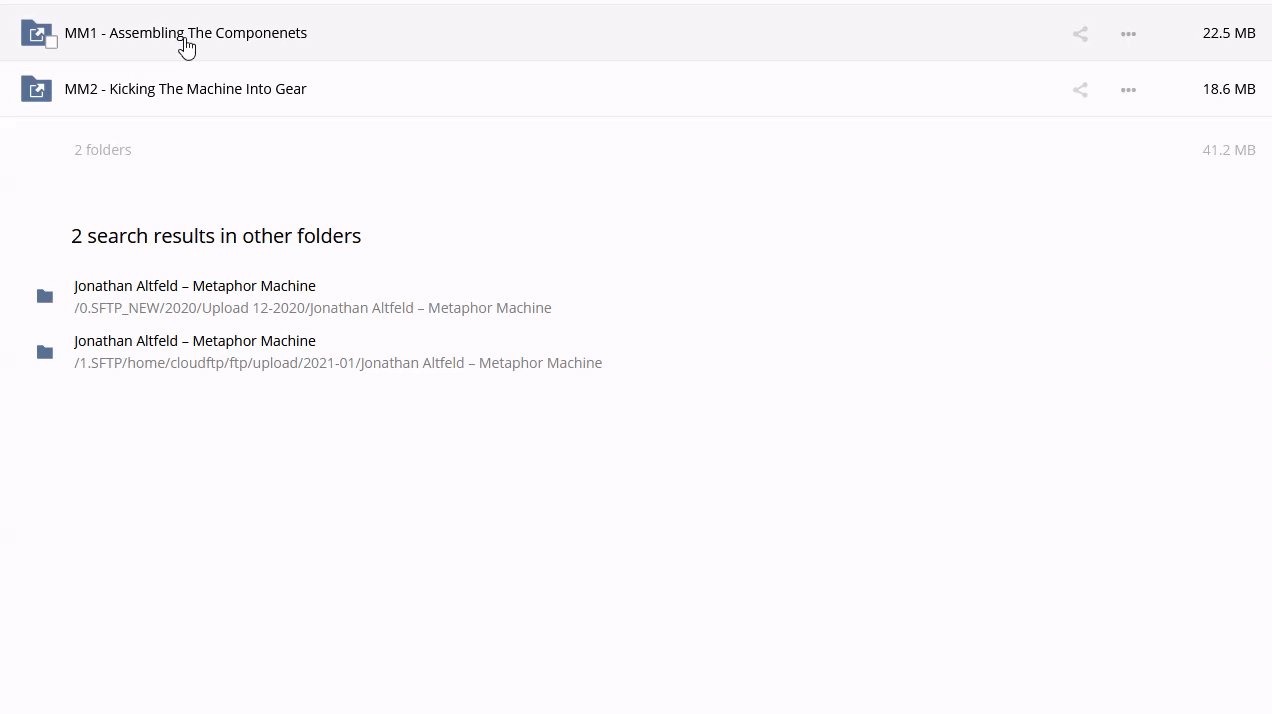Image resolution: width=1272 pixels, height=714 pixels.
Task: Click the 41.2 MB total size
Action: point(1228,150)
